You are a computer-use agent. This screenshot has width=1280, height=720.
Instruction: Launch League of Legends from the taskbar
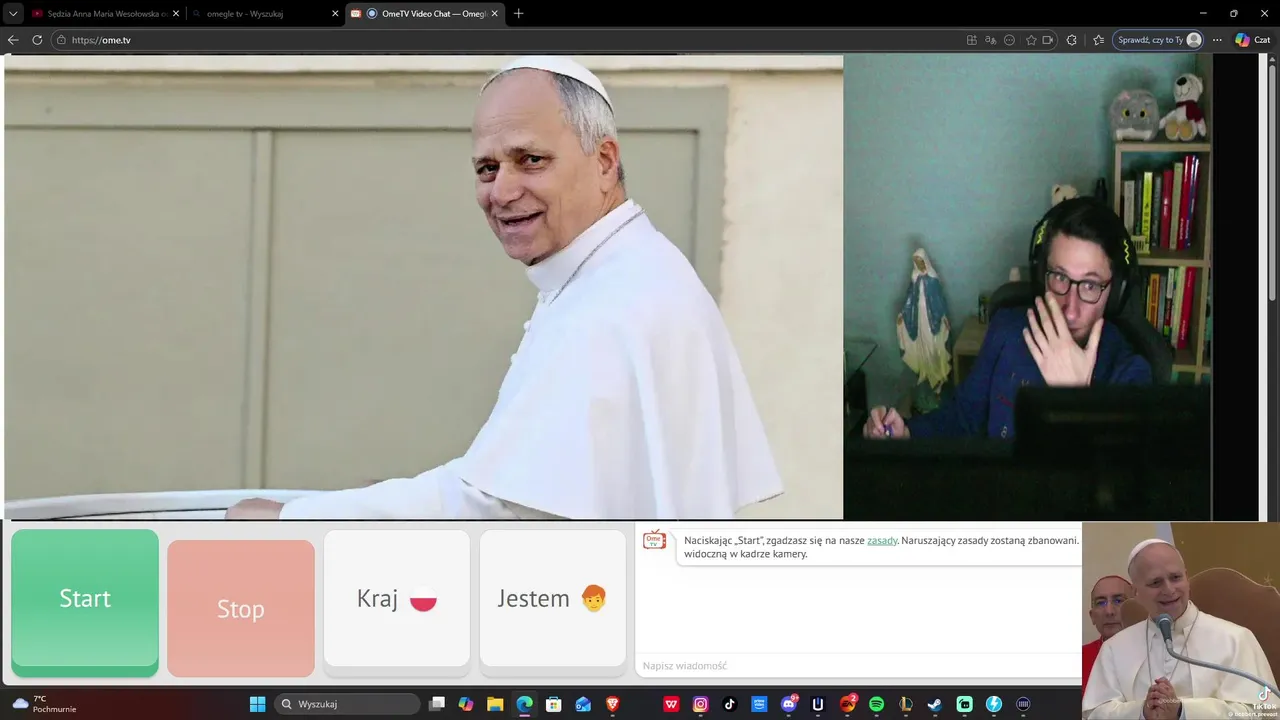906,704
